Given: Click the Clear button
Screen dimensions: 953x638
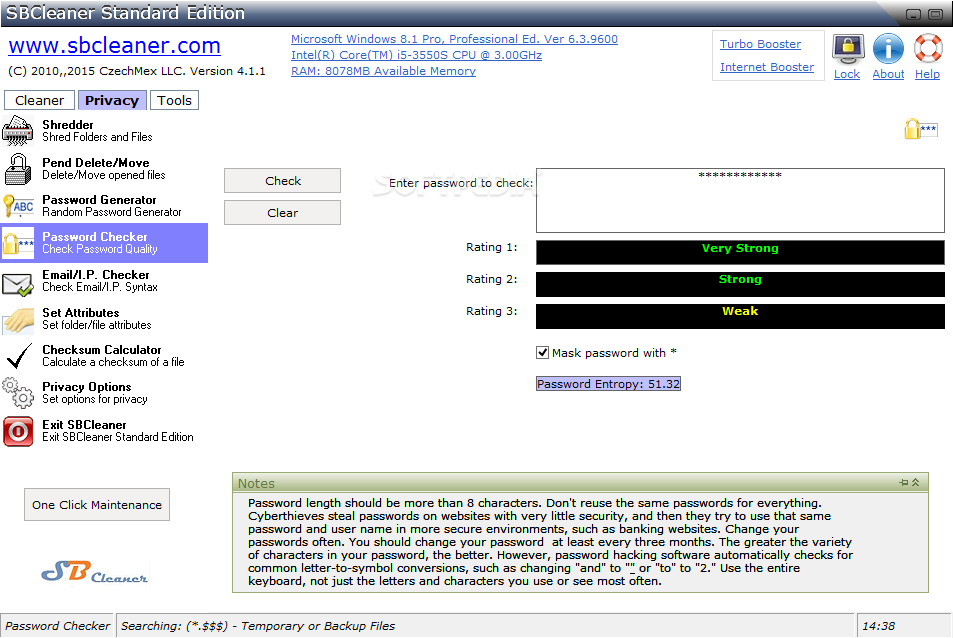Looking at the screenshot, I should click(x=283, y=213).
